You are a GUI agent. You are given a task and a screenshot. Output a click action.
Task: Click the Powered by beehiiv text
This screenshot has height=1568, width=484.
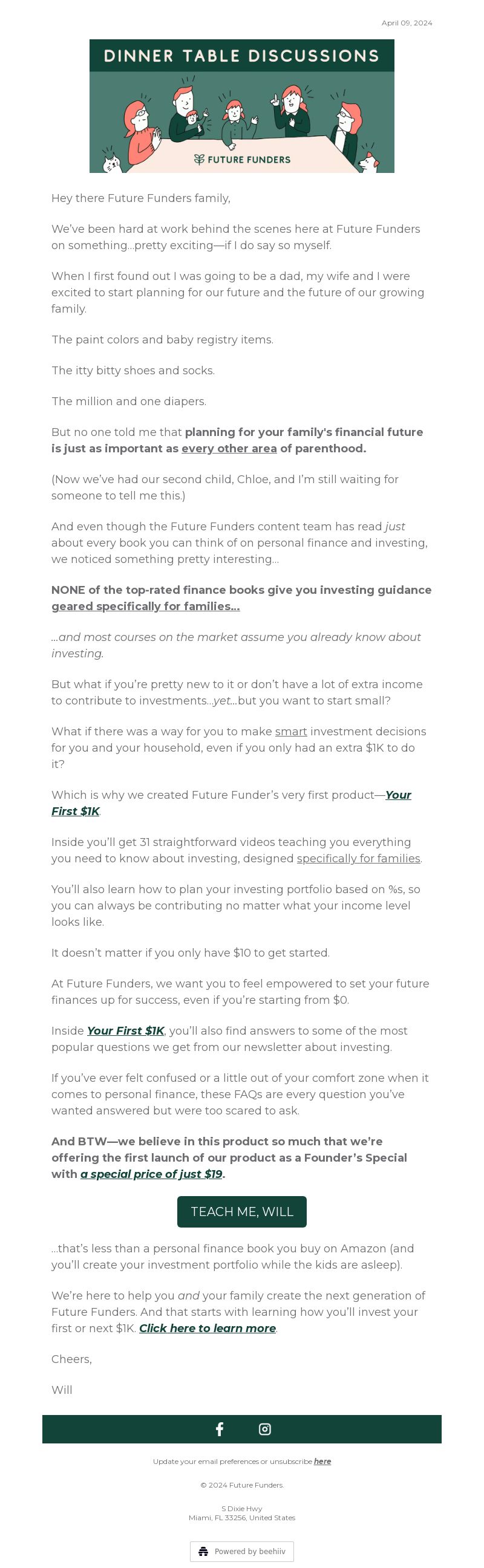250,1551
